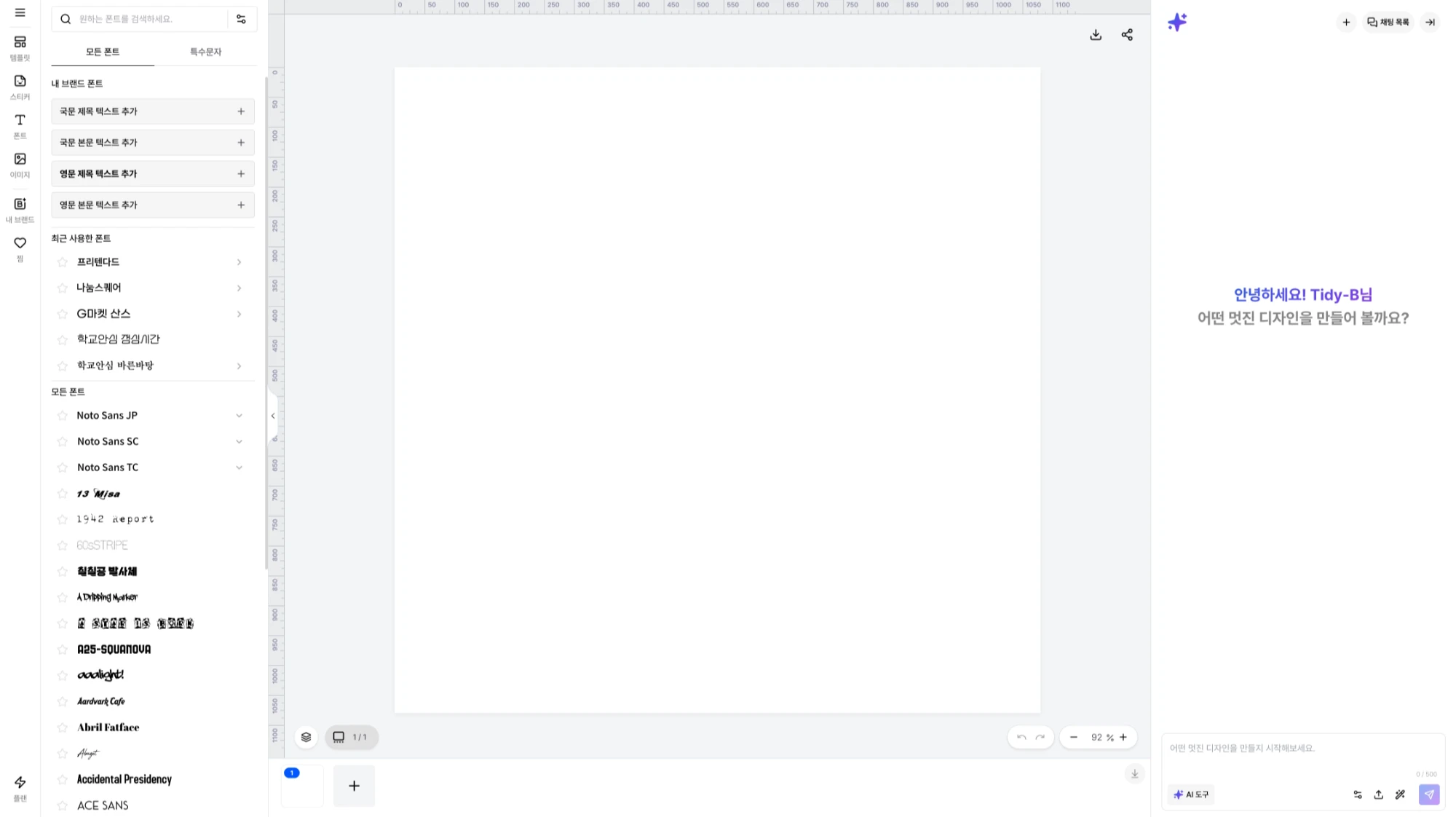The height and width of the screenshot is (817, 1456).
Task: Click the 92 % zoom level value
Action: tap(1101, 738)
